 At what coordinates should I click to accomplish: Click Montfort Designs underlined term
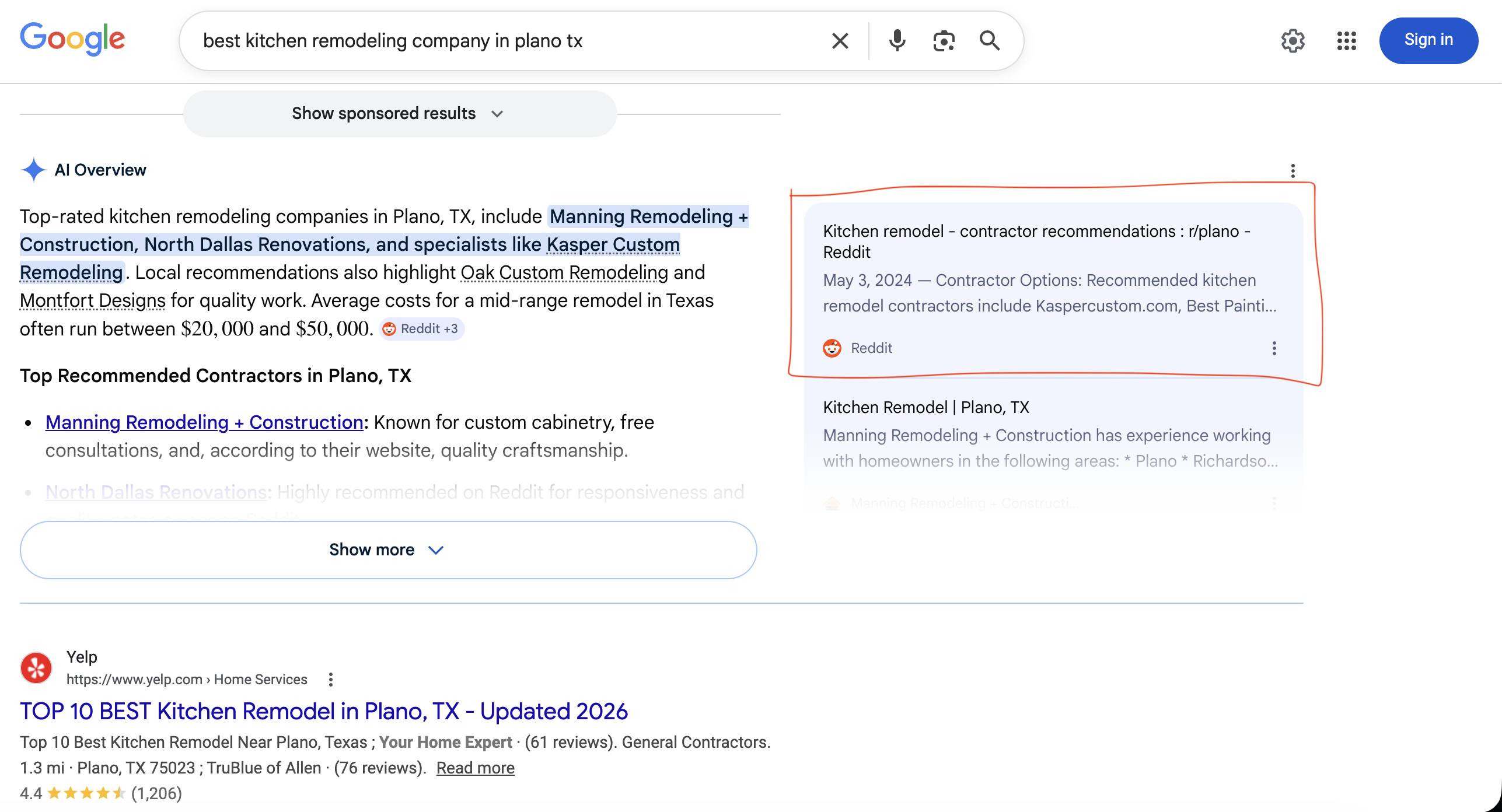[x=93, y=300]
